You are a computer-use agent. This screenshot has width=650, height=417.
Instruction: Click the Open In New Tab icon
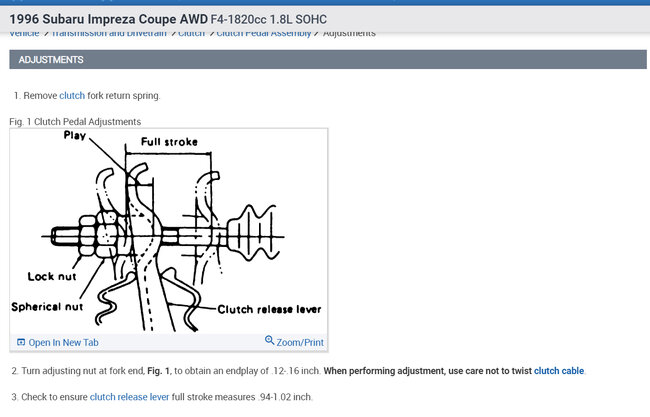[21, 342]
